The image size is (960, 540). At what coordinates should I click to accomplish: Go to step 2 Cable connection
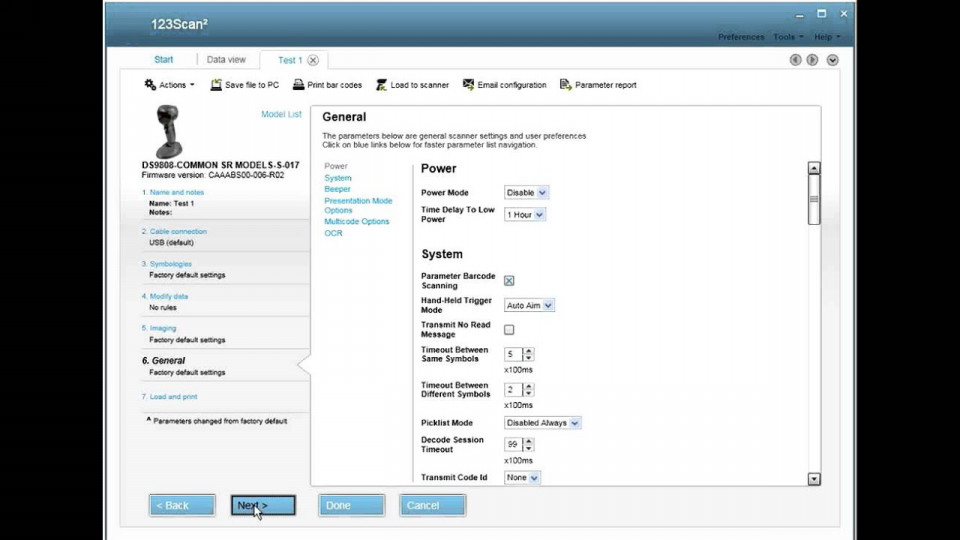tap(174, 231)
